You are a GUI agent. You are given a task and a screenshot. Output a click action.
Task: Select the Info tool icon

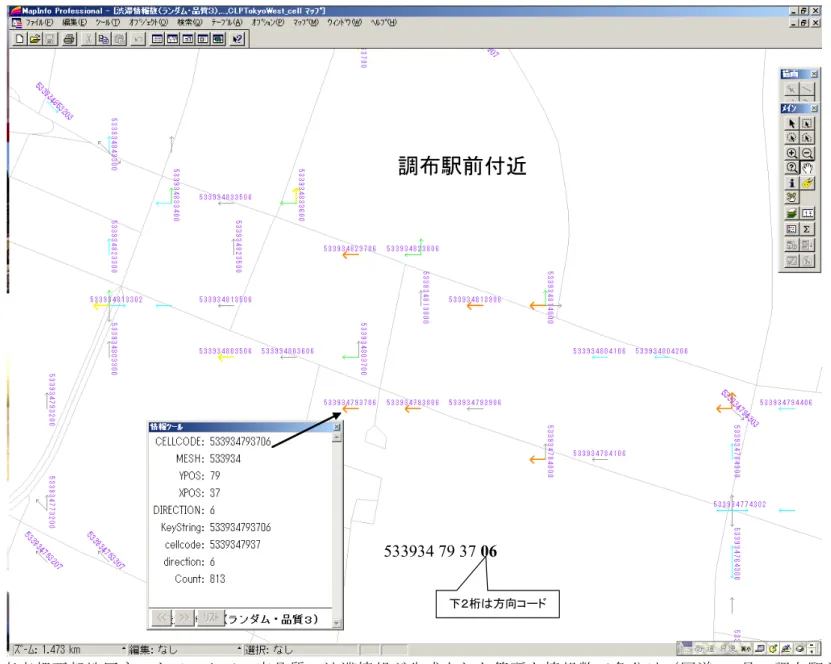pos(791,183)
